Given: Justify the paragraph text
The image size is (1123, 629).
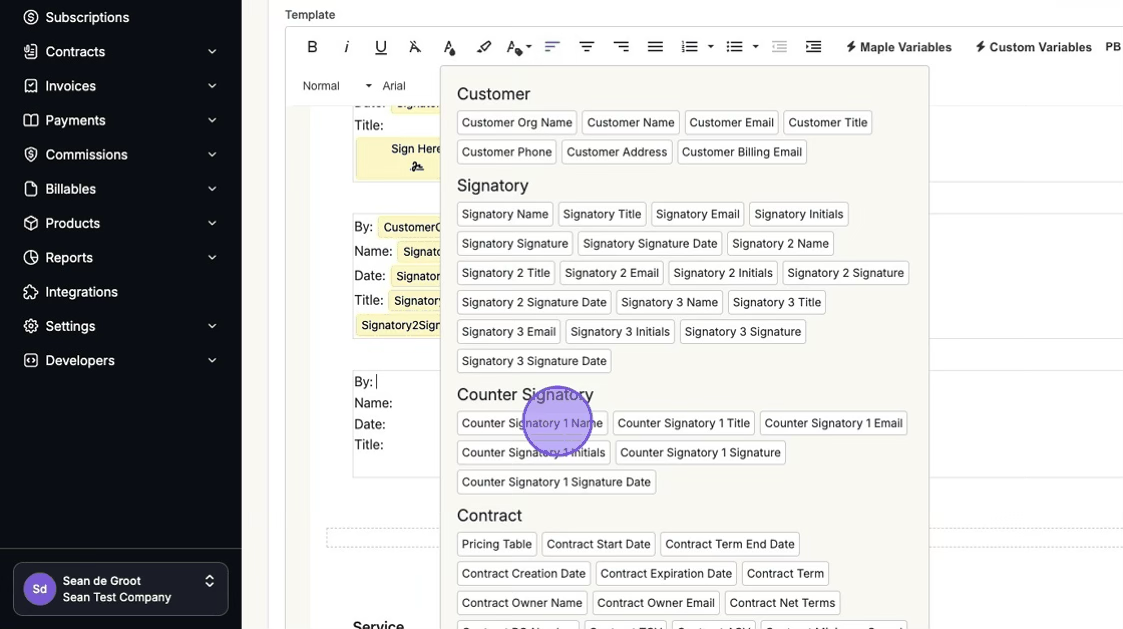Looking at the screenshot, I should [x=655, y=47].
